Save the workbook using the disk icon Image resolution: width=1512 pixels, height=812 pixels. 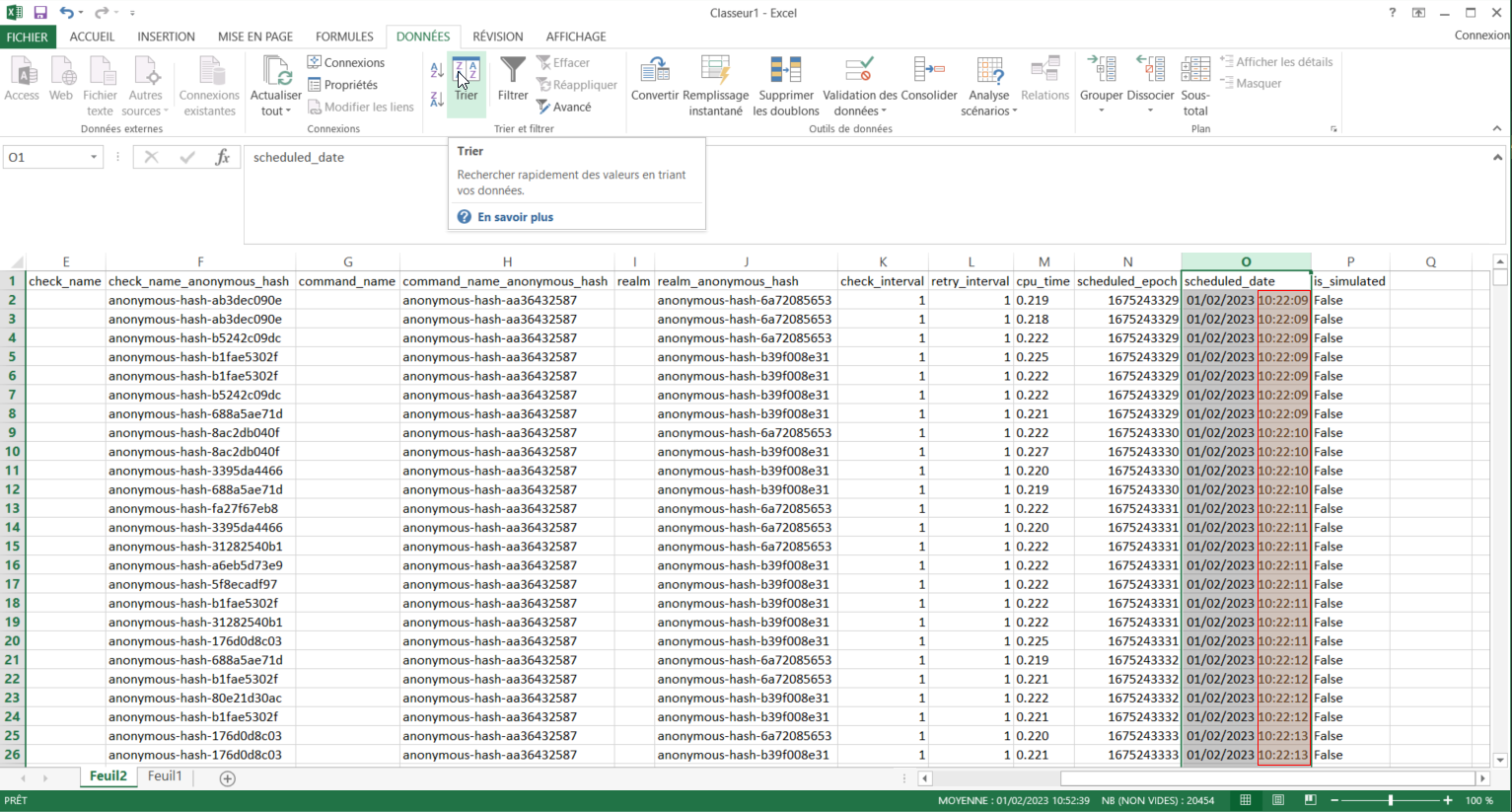pos(40,13)
